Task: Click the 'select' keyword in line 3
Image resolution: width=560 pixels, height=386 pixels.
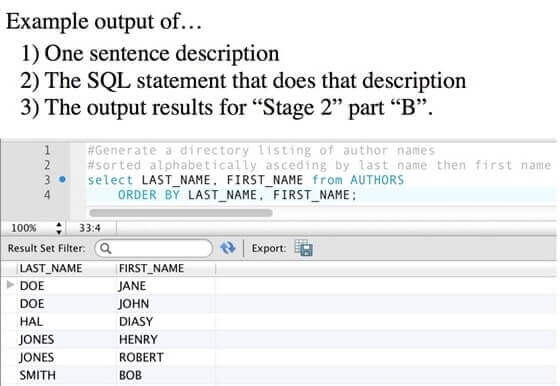Action: (x=110, y=180)
